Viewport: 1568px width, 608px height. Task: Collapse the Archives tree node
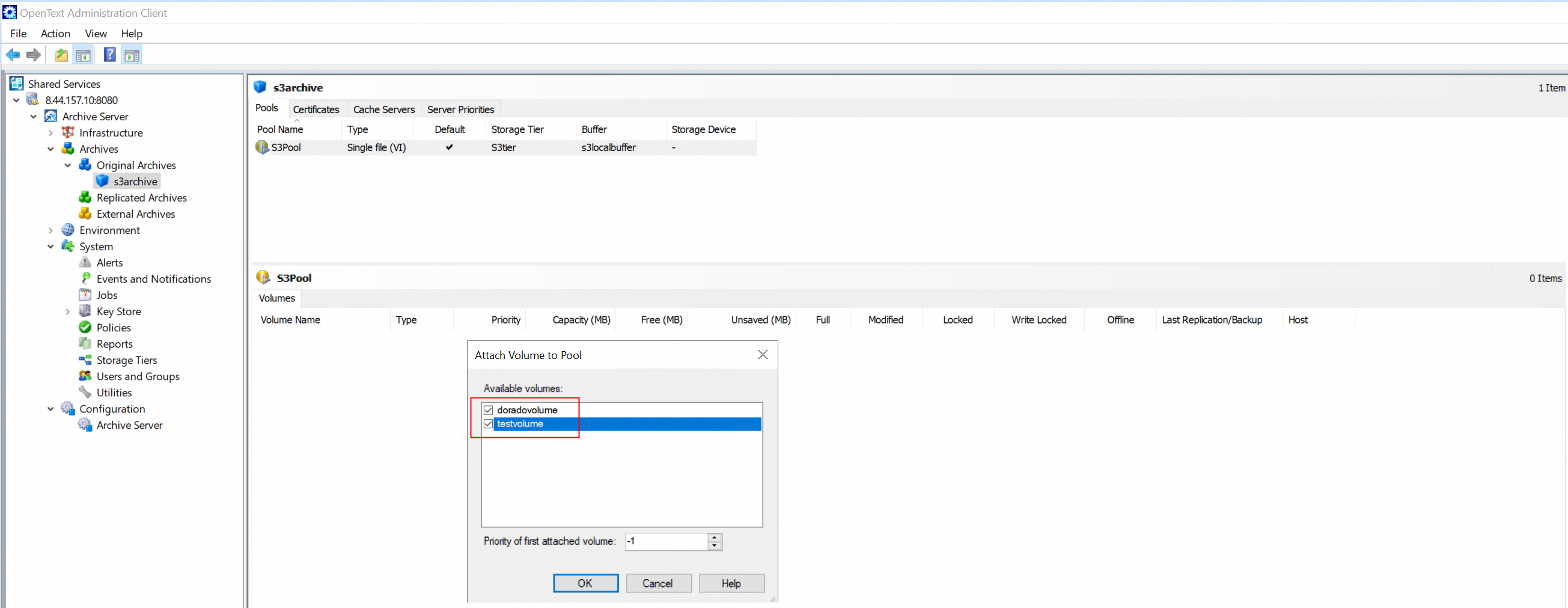[x=50, y=149]
